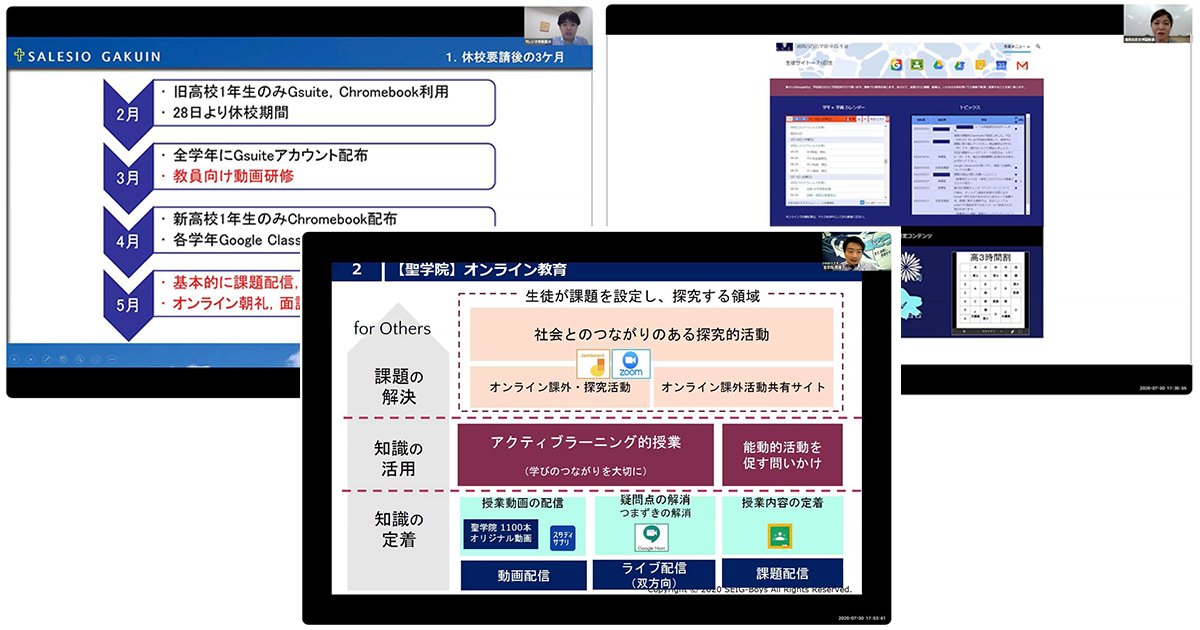
Task: Open the Gmail icon in the student portal
Action: click(x=1022, y=65)
